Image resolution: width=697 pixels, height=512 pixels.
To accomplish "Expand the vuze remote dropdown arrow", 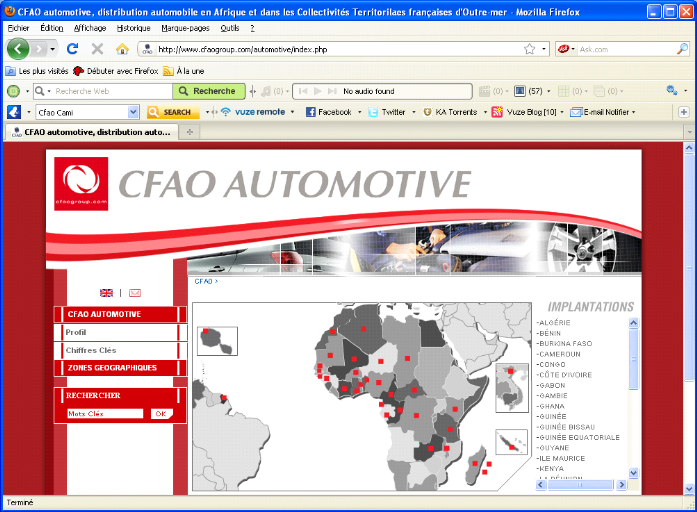I will coord(292,112).
